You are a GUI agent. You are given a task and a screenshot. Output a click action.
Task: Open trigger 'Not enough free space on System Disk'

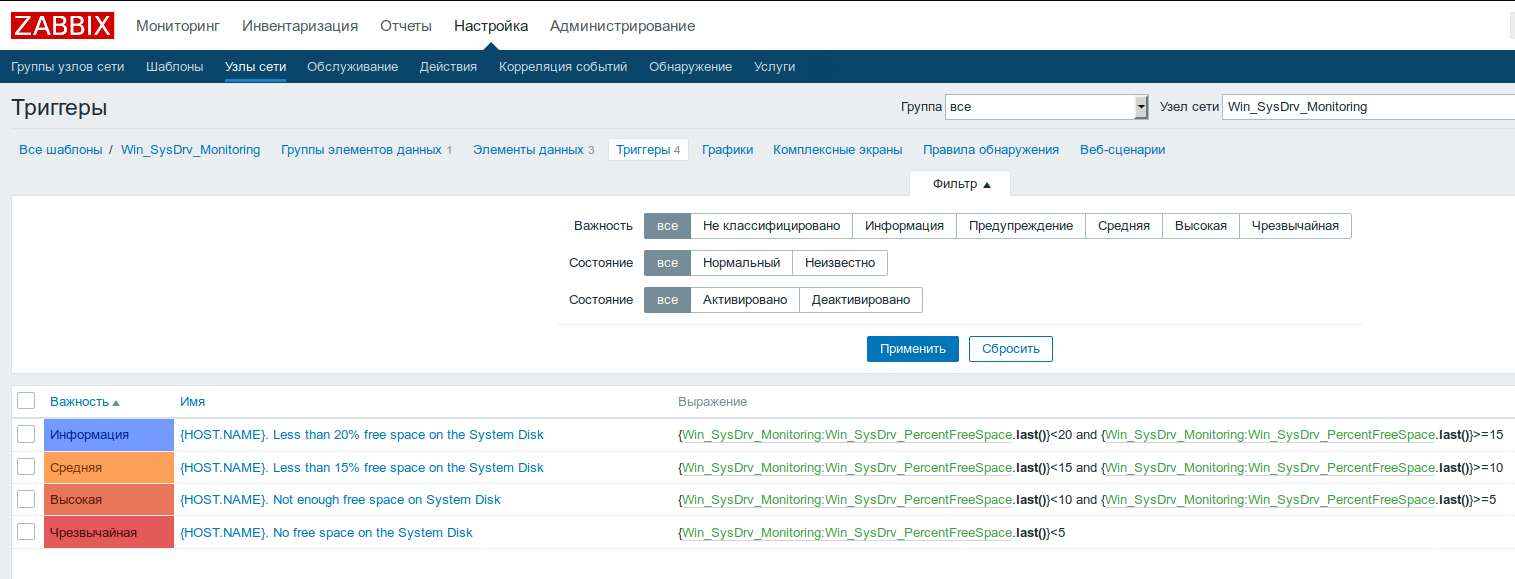point(340,500)
